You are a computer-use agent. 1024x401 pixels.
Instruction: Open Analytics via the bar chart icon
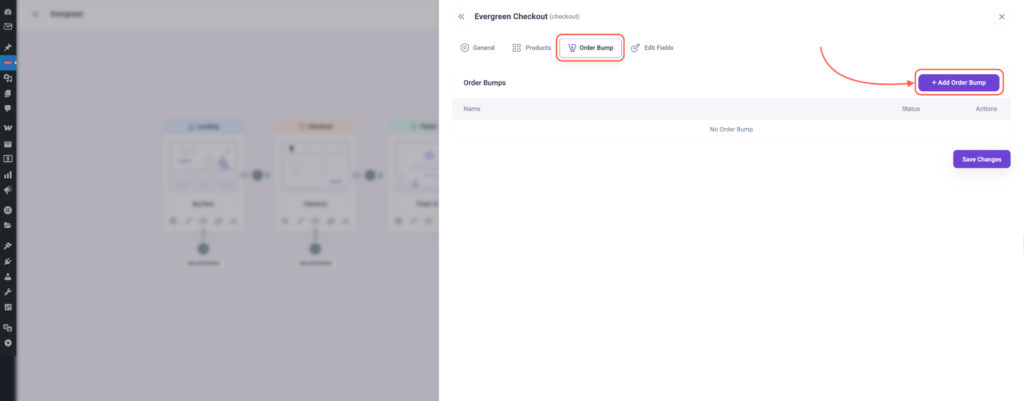[8, 174]
